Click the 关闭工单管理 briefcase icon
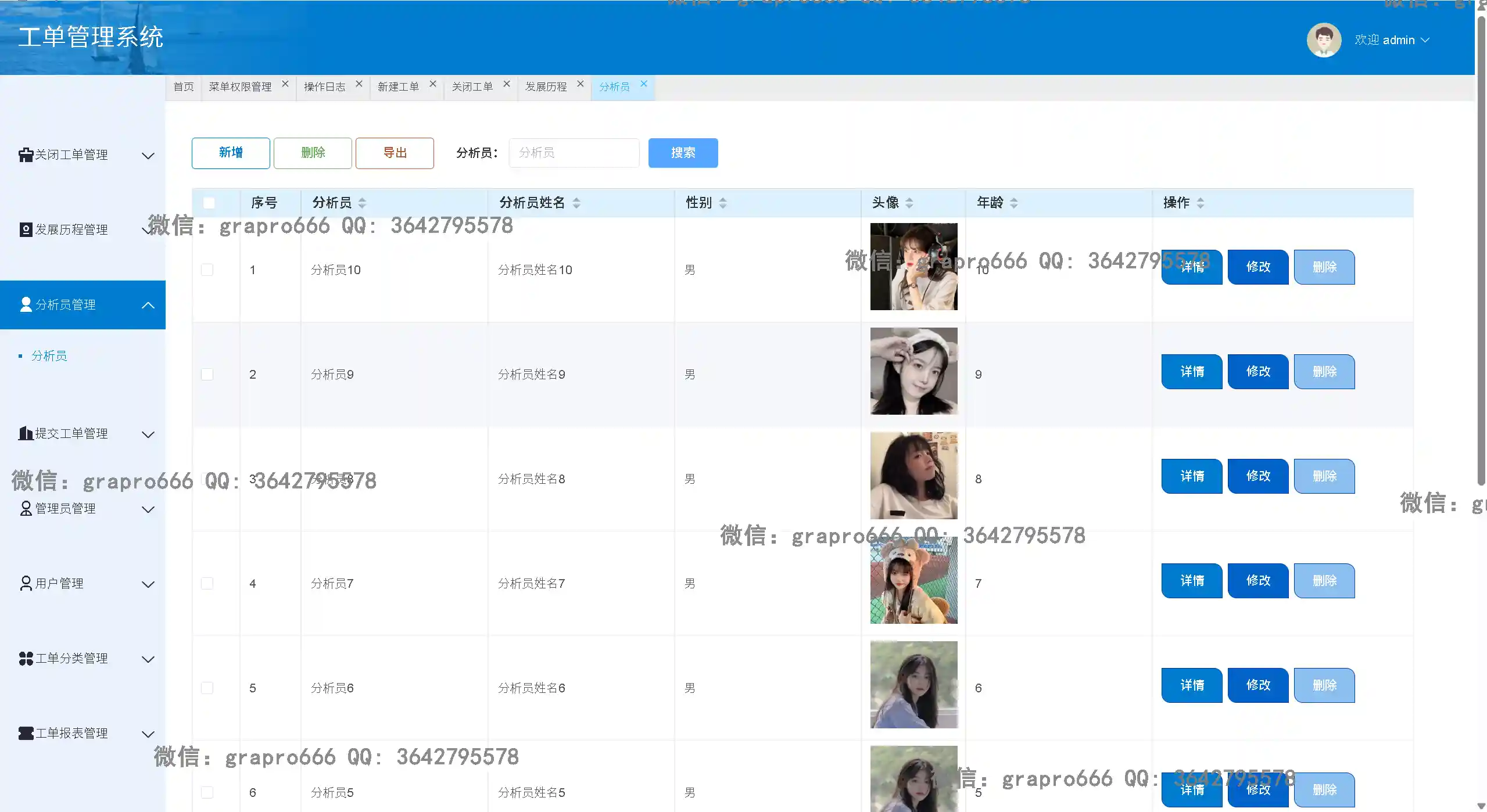This screenshot has width=1487, height=812. 26,155
